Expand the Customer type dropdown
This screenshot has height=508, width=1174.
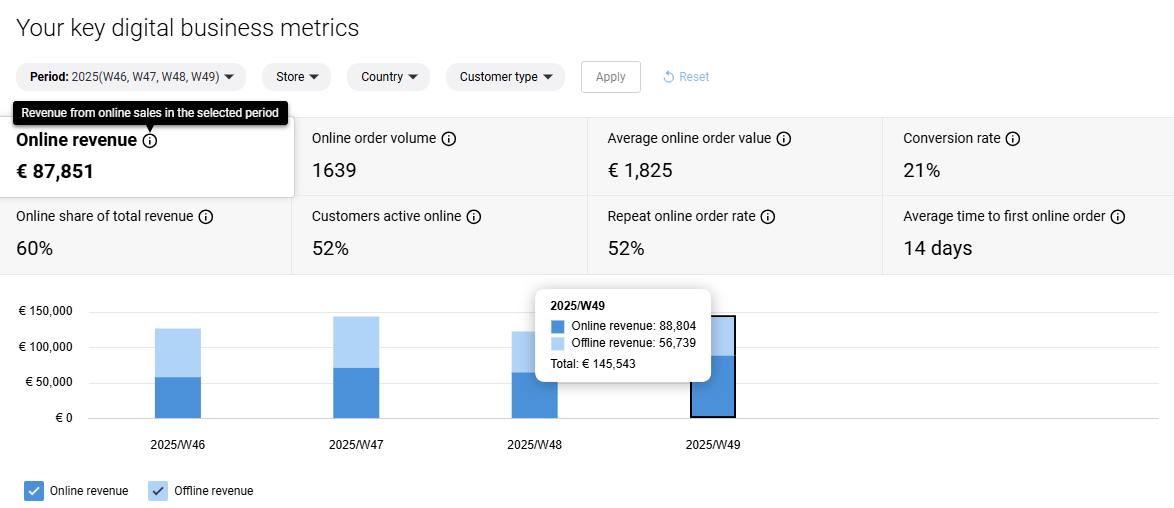coord(505,77)
